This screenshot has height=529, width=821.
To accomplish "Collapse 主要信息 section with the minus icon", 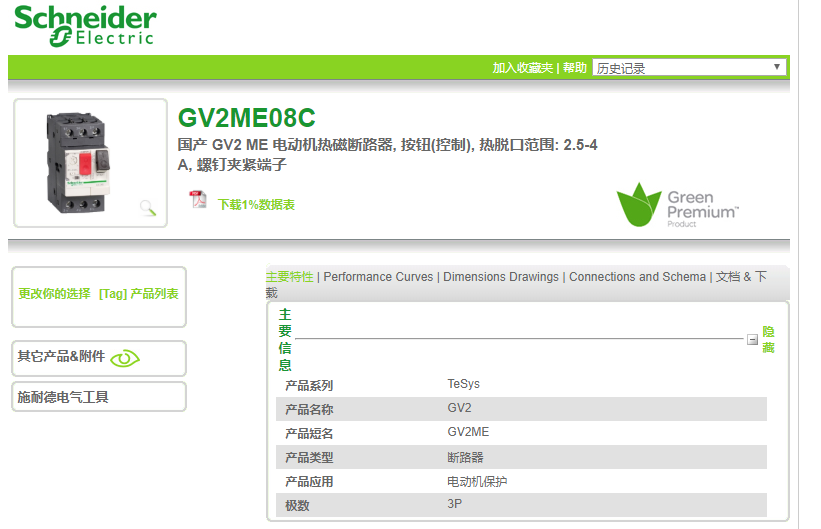I will pos(752,339).
